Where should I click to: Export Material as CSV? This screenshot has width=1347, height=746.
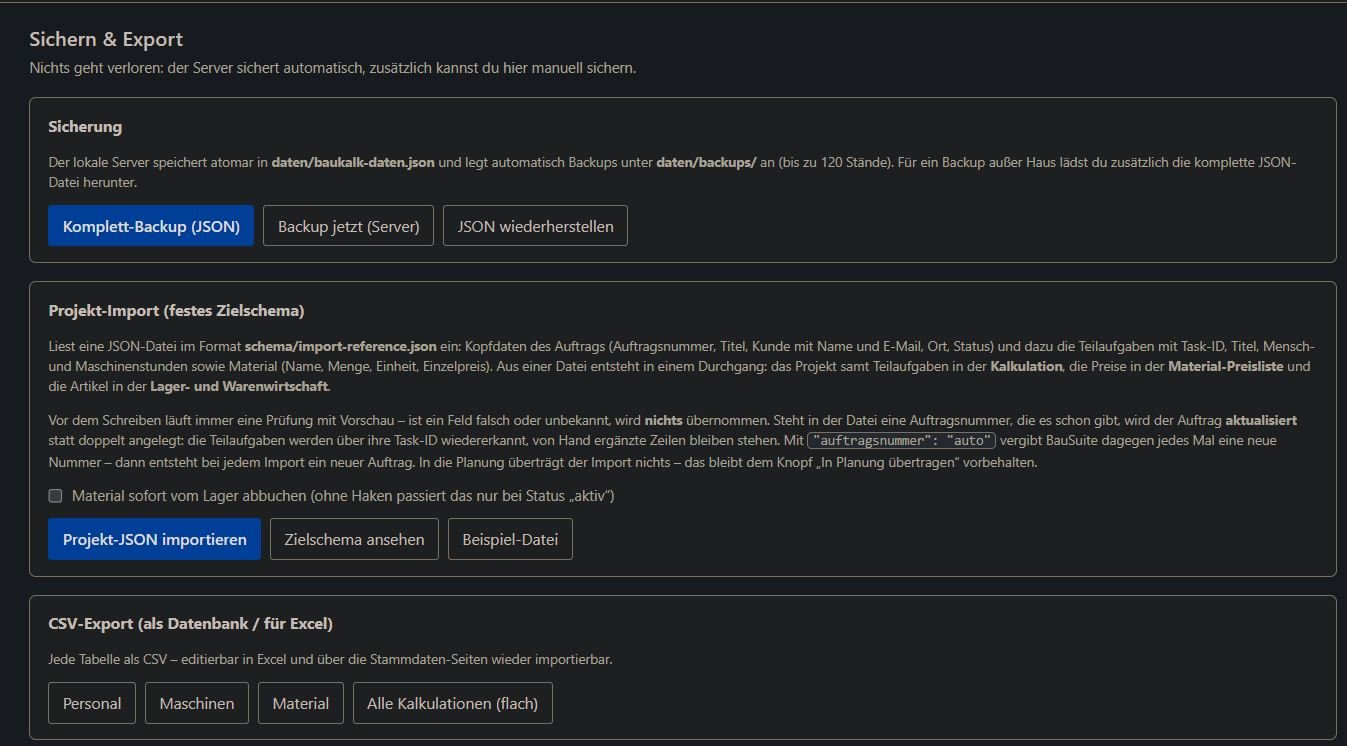click(x=301, y=703)
